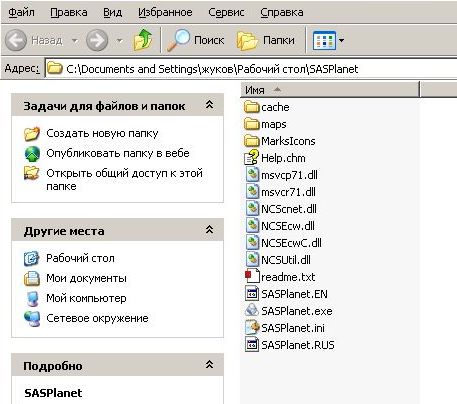Collapse the Другие места panel
The height and width of the screenshot is (404, 457).
pos(209,229)
